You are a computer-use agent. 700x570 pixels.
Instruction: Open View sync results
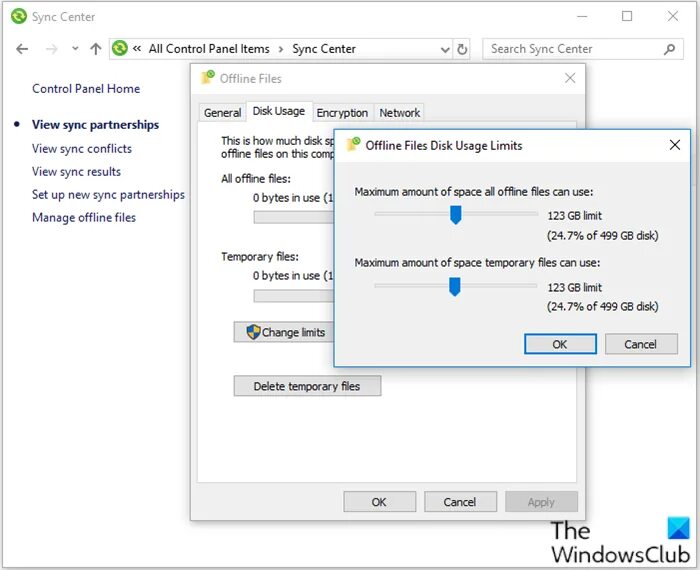pos(76,172)
